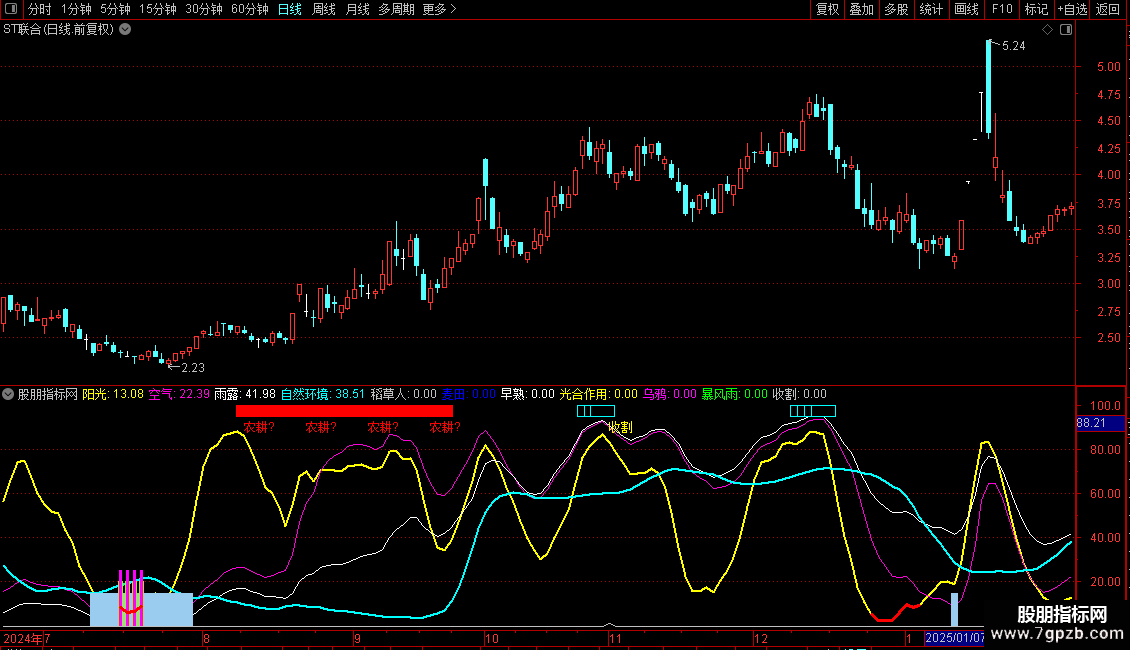Add stock via +自选 button
This screenshot has height=650, width=1130.
coord(1072,9)
